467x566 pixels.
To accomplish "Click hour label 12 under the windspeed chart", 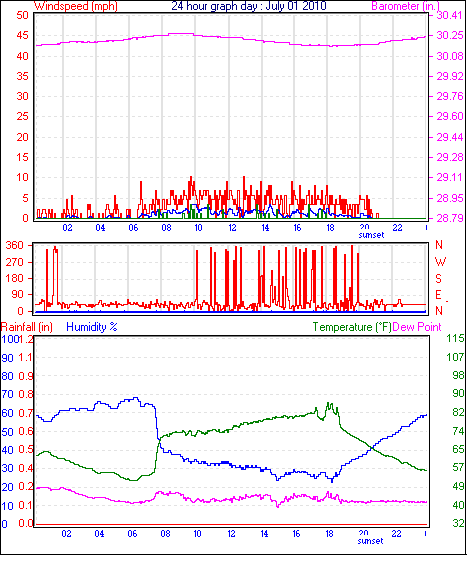I will (x=232, y=228).
